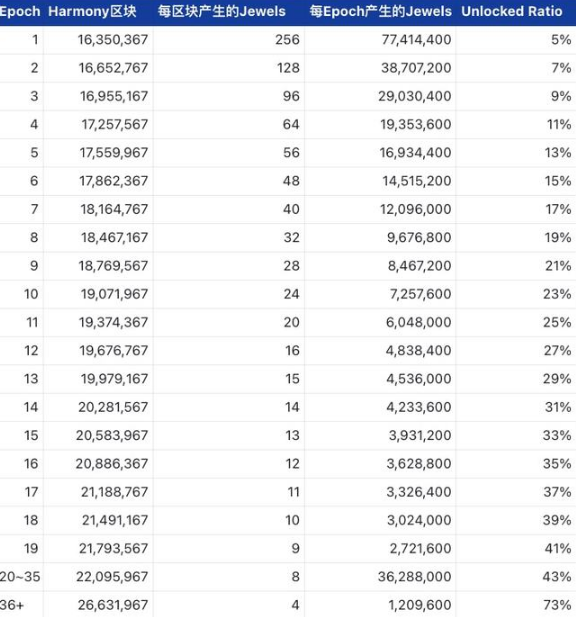The width and height of the screenshot is (576, 617).
Task: Select the 36,288,000 Jewels cell
Action: pos(415,576)
